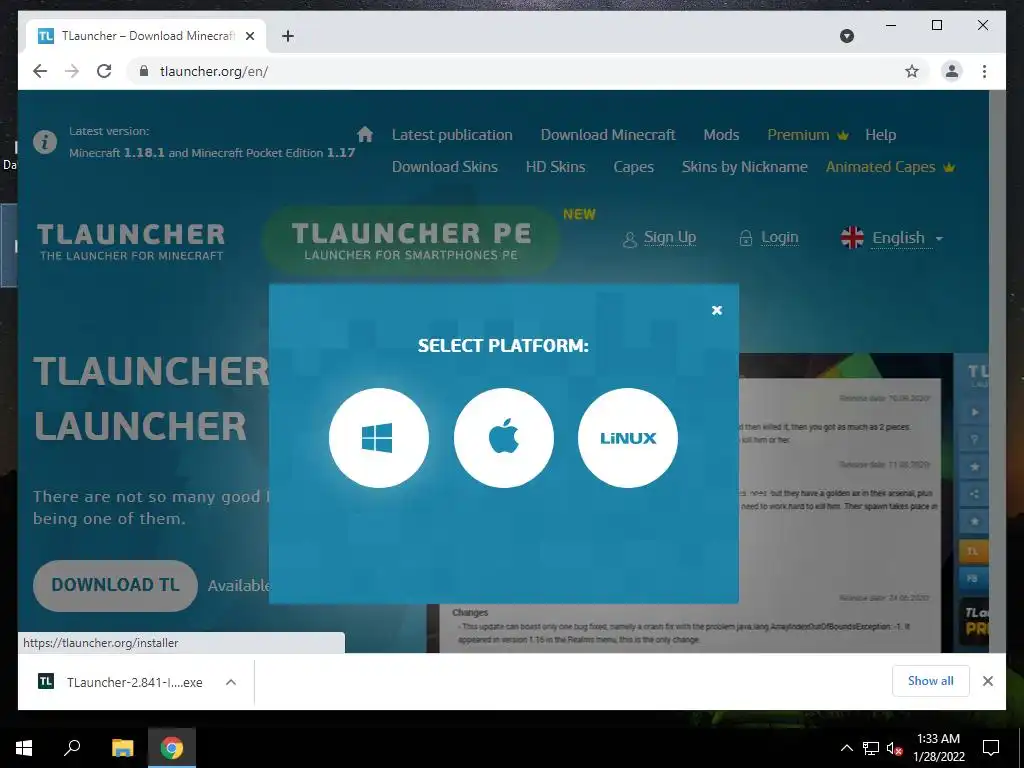The width and height of the screenshot is (1024, 768).
Task: Open a new browser tab
Action: [x=287, y=36]
